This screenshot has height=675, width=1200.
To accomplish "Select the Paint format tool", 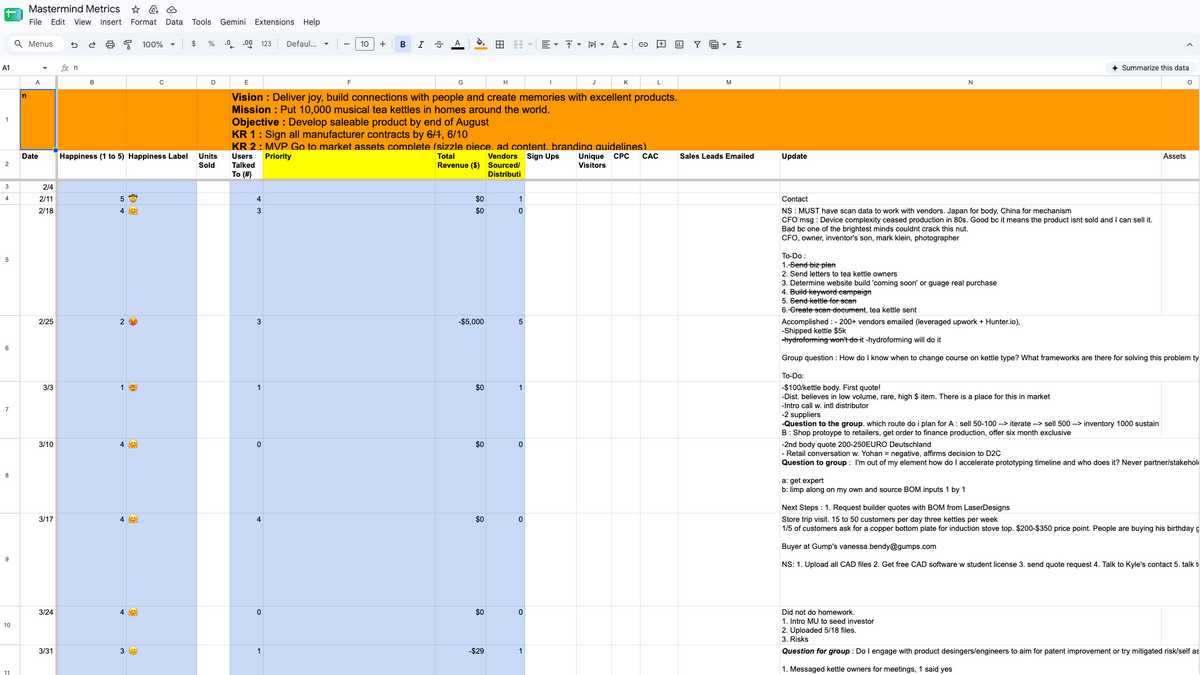I will (x=128, y=44).
